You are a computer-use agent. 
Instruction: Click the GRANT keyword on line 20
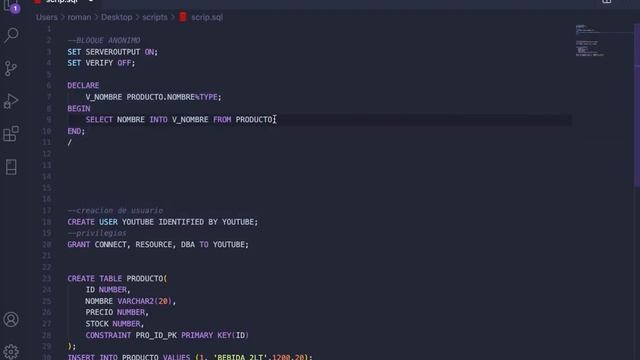click(x=79, y=244)
